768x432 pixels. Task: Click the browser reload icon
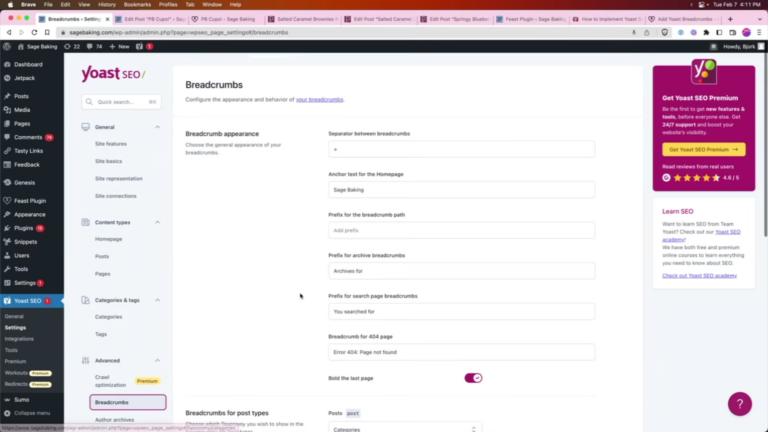click(x=34, y=32)
